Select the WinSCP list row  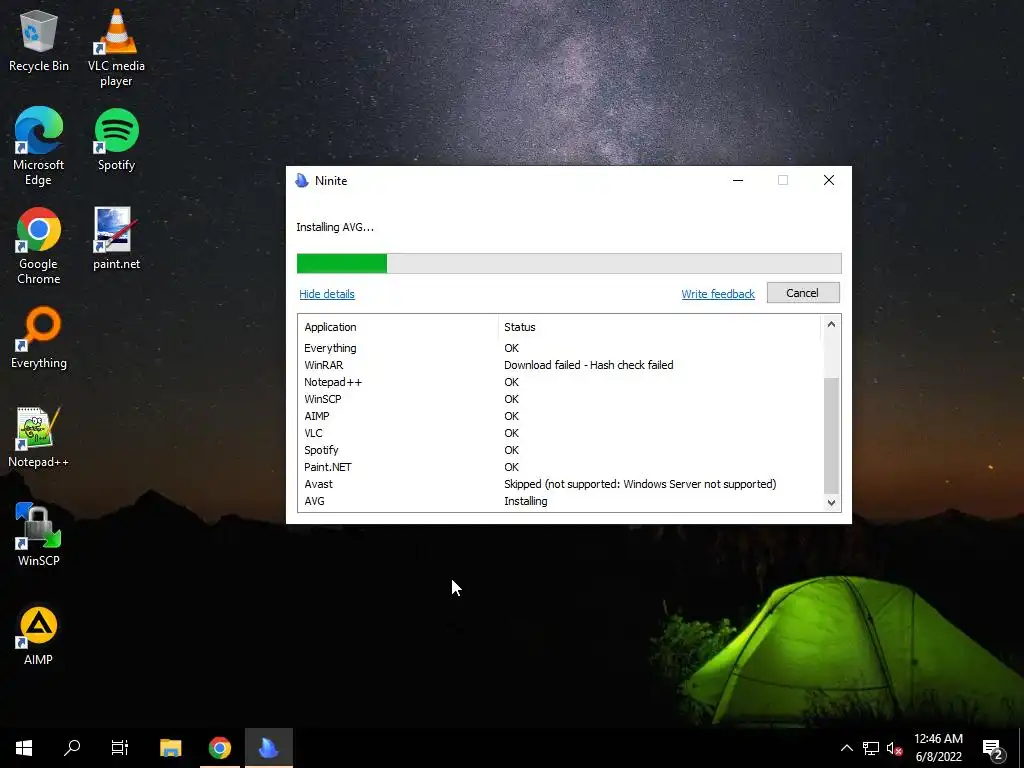(x=560, y=399)
